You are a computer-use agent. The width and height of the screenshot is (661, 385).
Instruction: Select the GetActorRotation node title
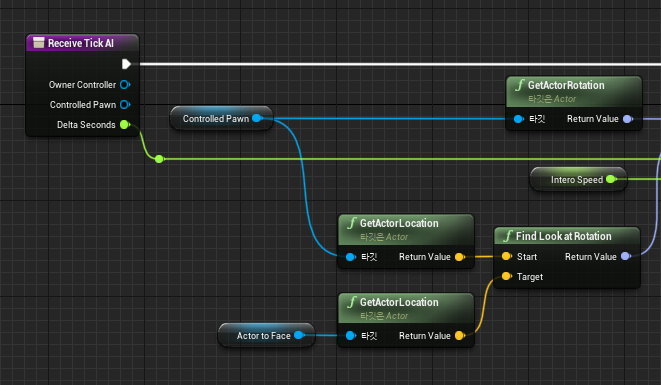566,85
